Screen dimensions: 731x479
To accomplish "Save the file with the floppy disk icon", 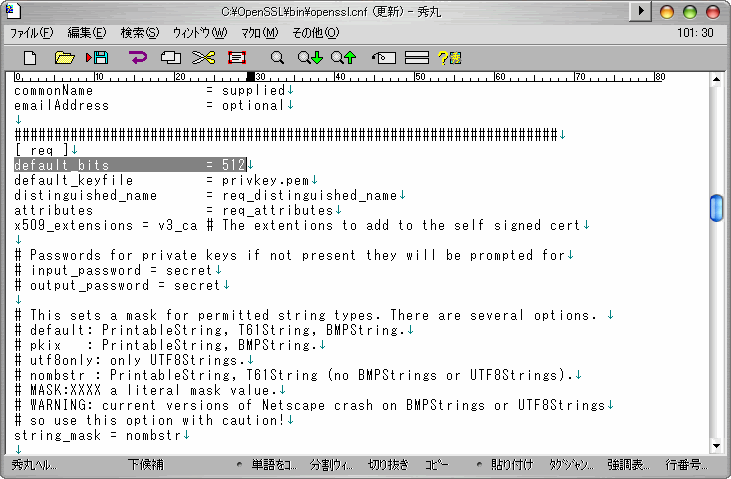I will point(97,58).
